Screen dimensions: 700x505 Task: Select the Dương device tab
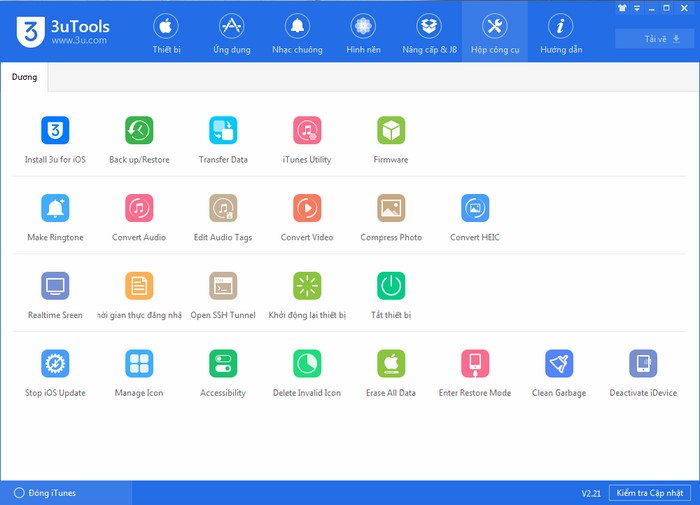[24, 77]
